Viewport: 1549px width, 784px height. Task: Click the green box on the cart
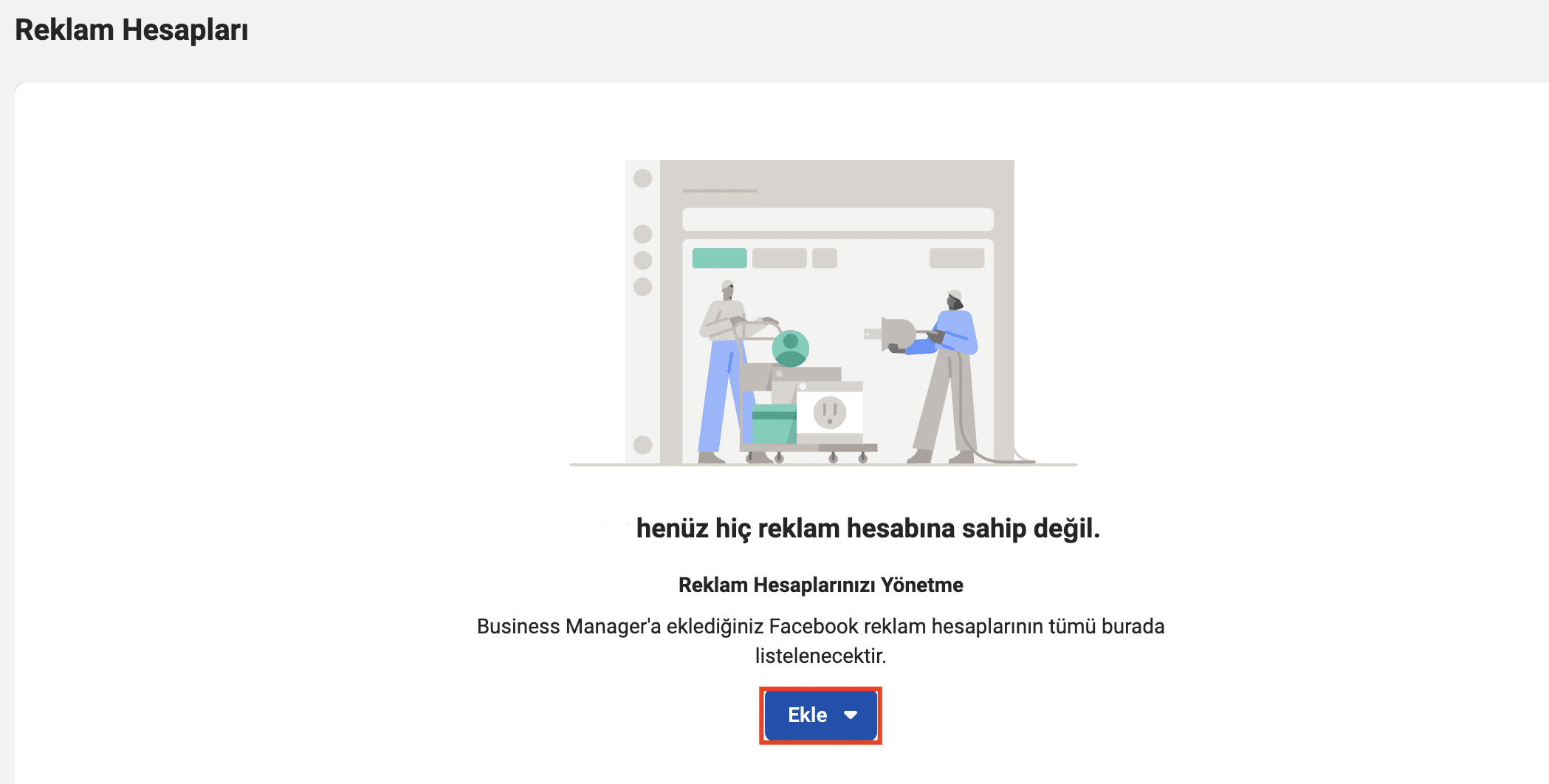[x=773, y=424]
